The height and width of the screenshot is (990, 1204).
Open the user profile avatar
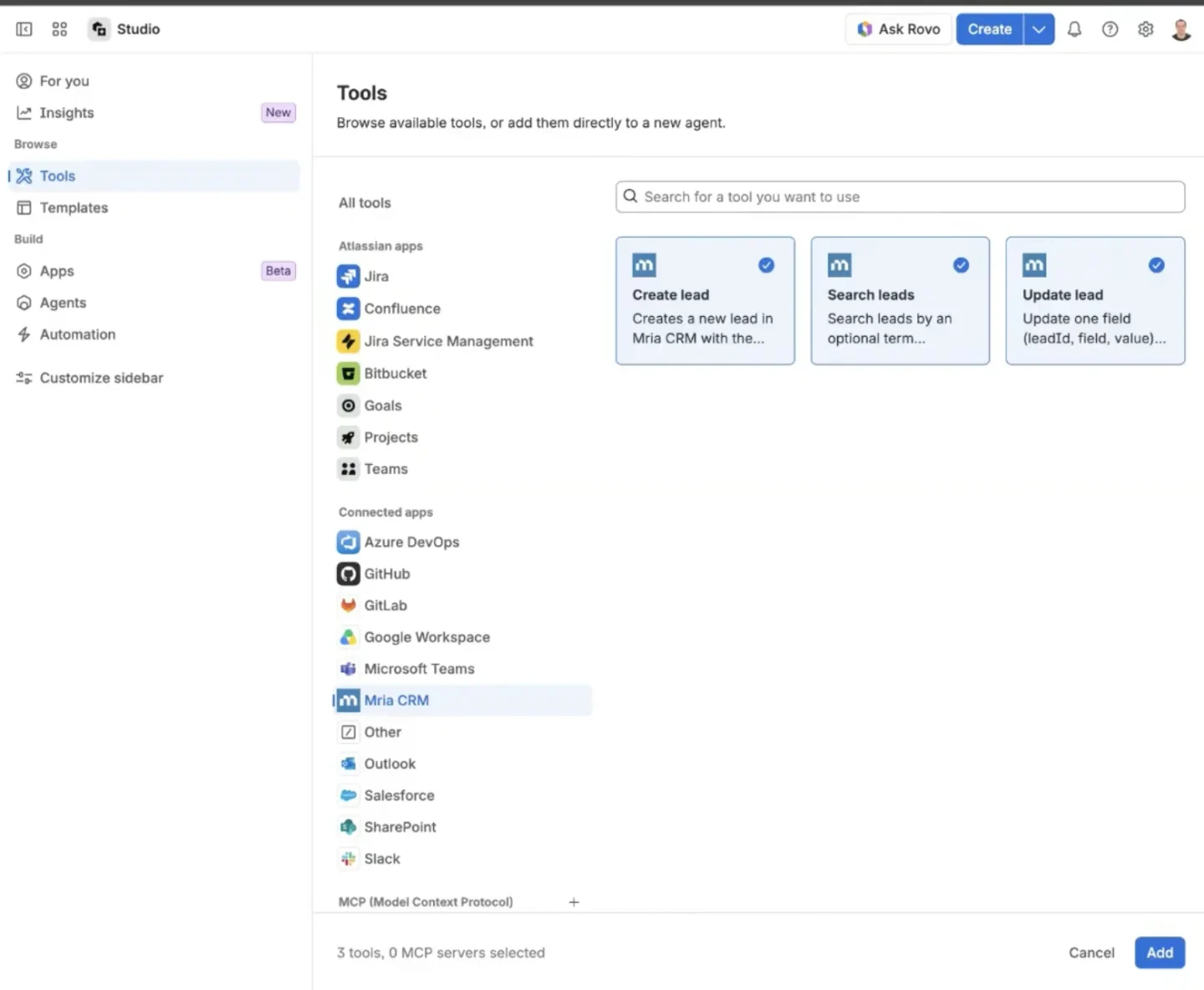pos(1181,29)
